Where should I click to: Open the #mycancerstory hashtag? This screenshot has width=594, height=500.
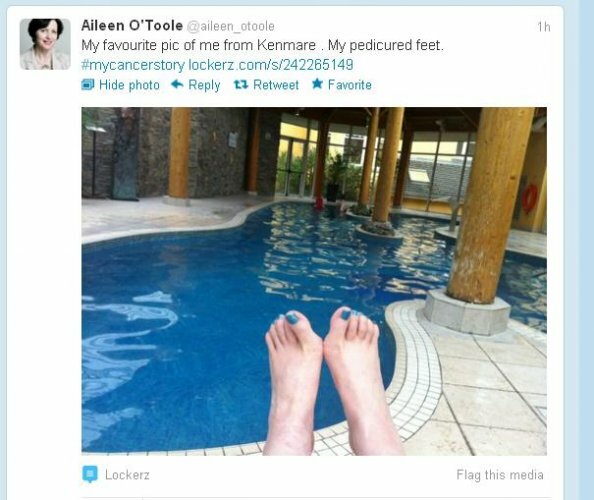133,65
